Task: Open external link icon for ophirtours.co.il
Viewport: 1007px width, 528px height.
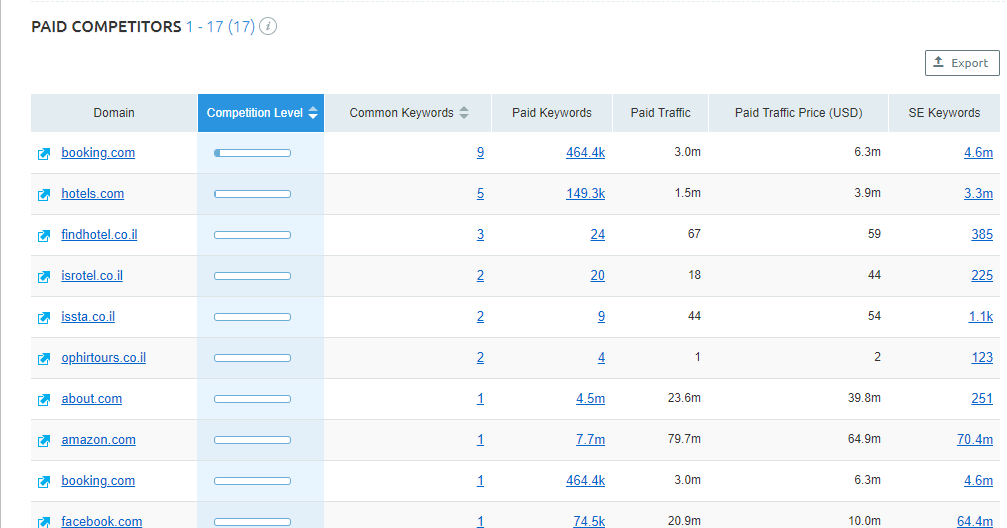Action: pos(44,359)
